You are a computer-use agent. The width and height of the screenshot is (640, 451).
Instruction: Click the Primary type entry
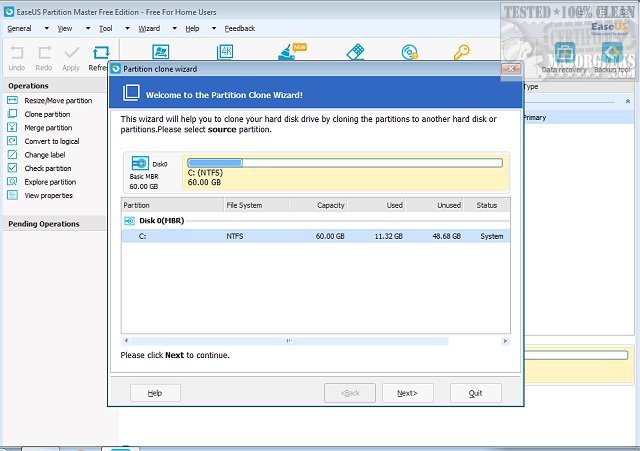pyautogui.click(x=534, y=118)
